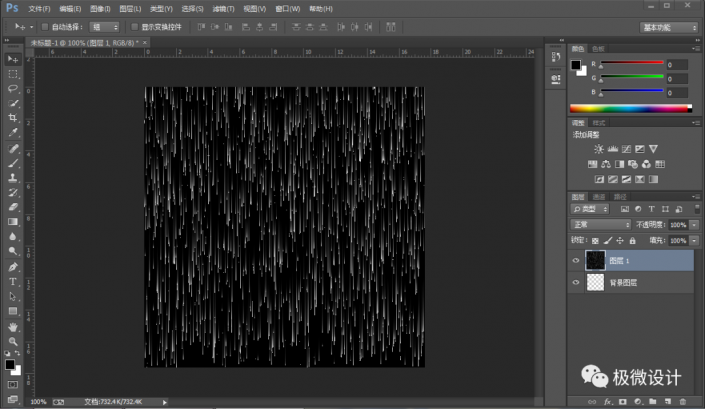Select the Eyedropper tool
The image size is (705, 409).
[13, 133]
